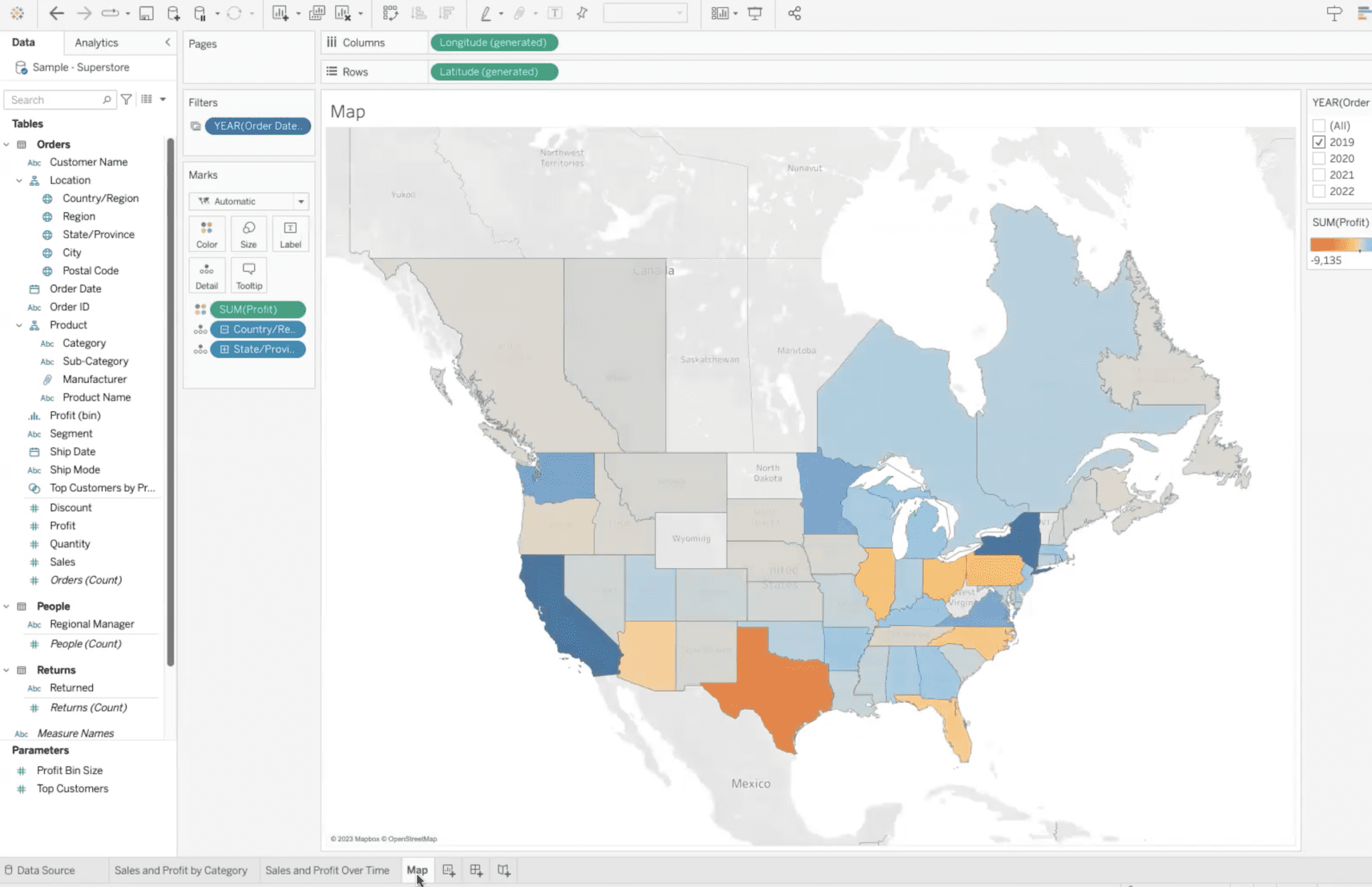
Task: Switch to Sales and Profit by Category tab
Action: point(180,870)
